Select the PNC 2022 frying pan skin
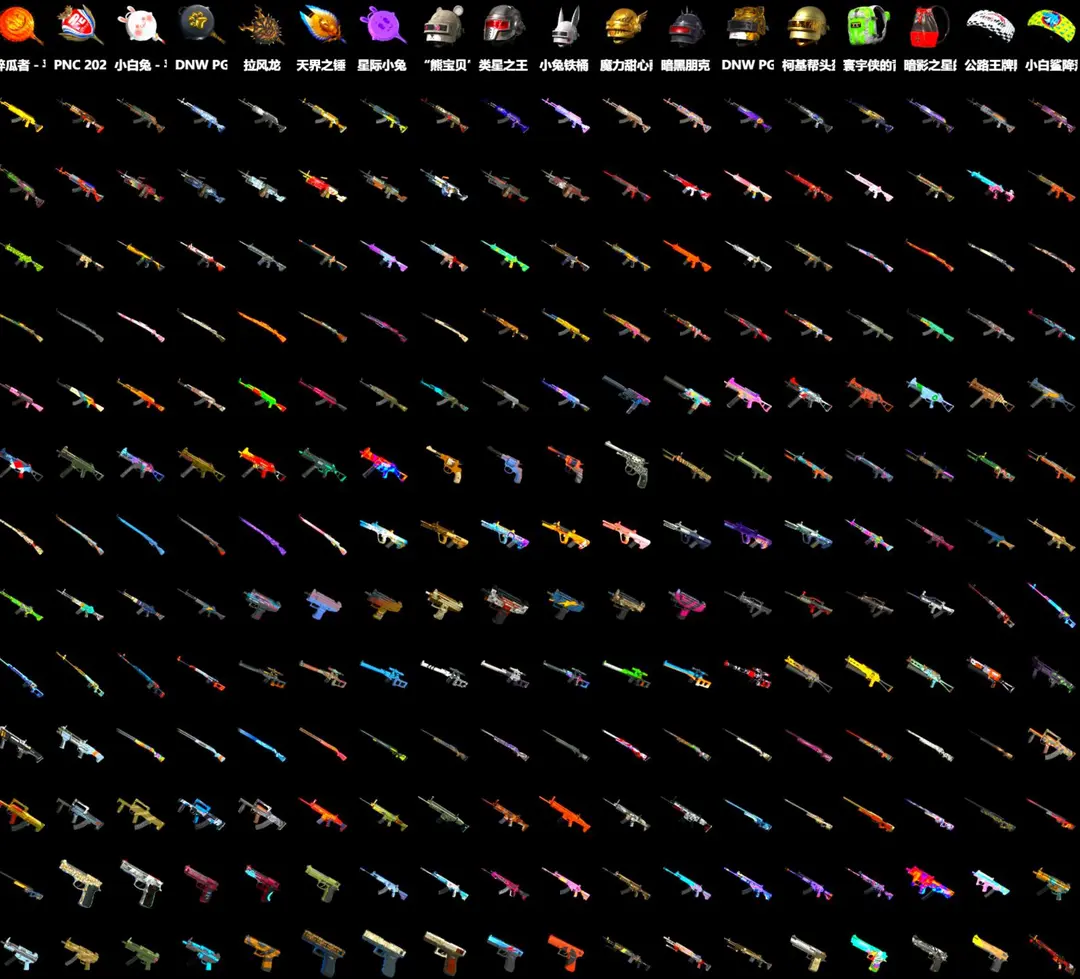 coord(80,25)
